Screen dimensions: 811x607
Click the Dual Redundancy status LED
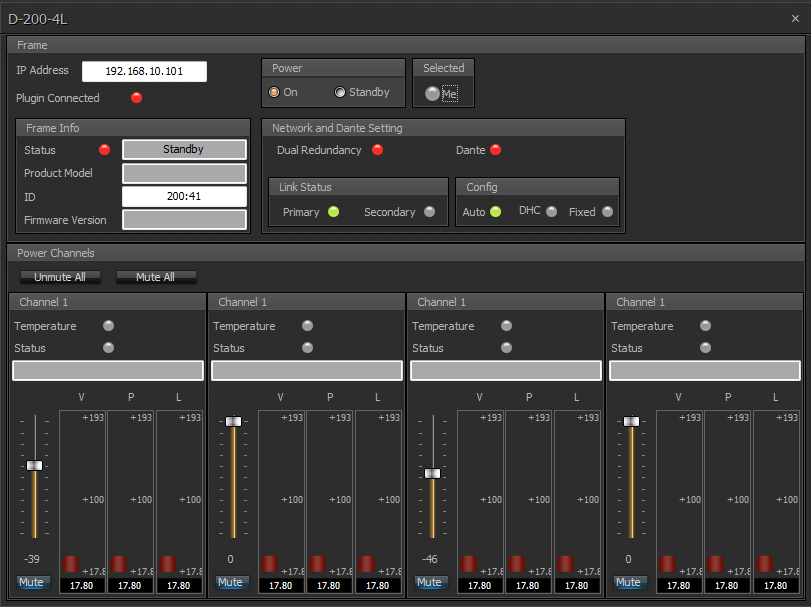click(377, 150)
